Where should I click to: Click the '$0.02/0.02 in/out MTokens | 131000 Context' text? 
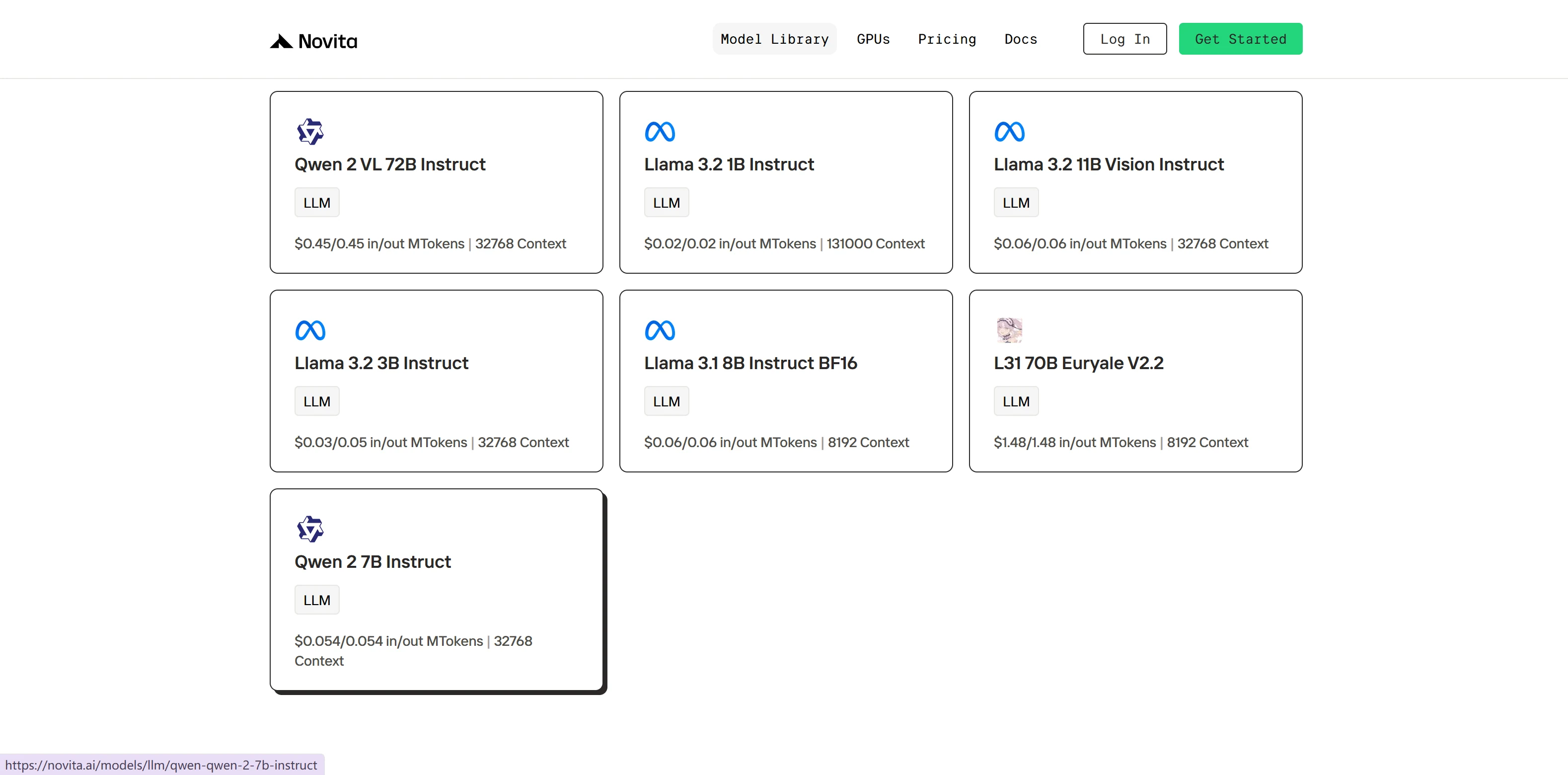pos(784,243)
